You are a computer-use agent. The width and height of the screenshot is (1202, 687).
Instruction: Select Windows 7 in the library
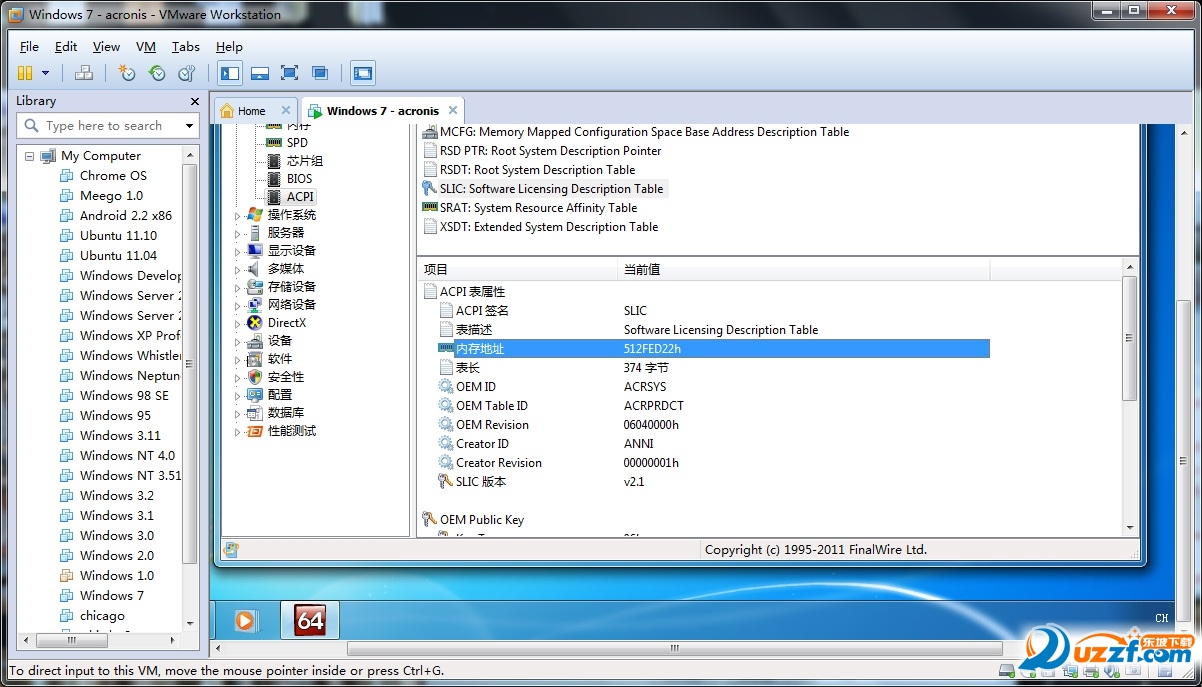(111, 595)
